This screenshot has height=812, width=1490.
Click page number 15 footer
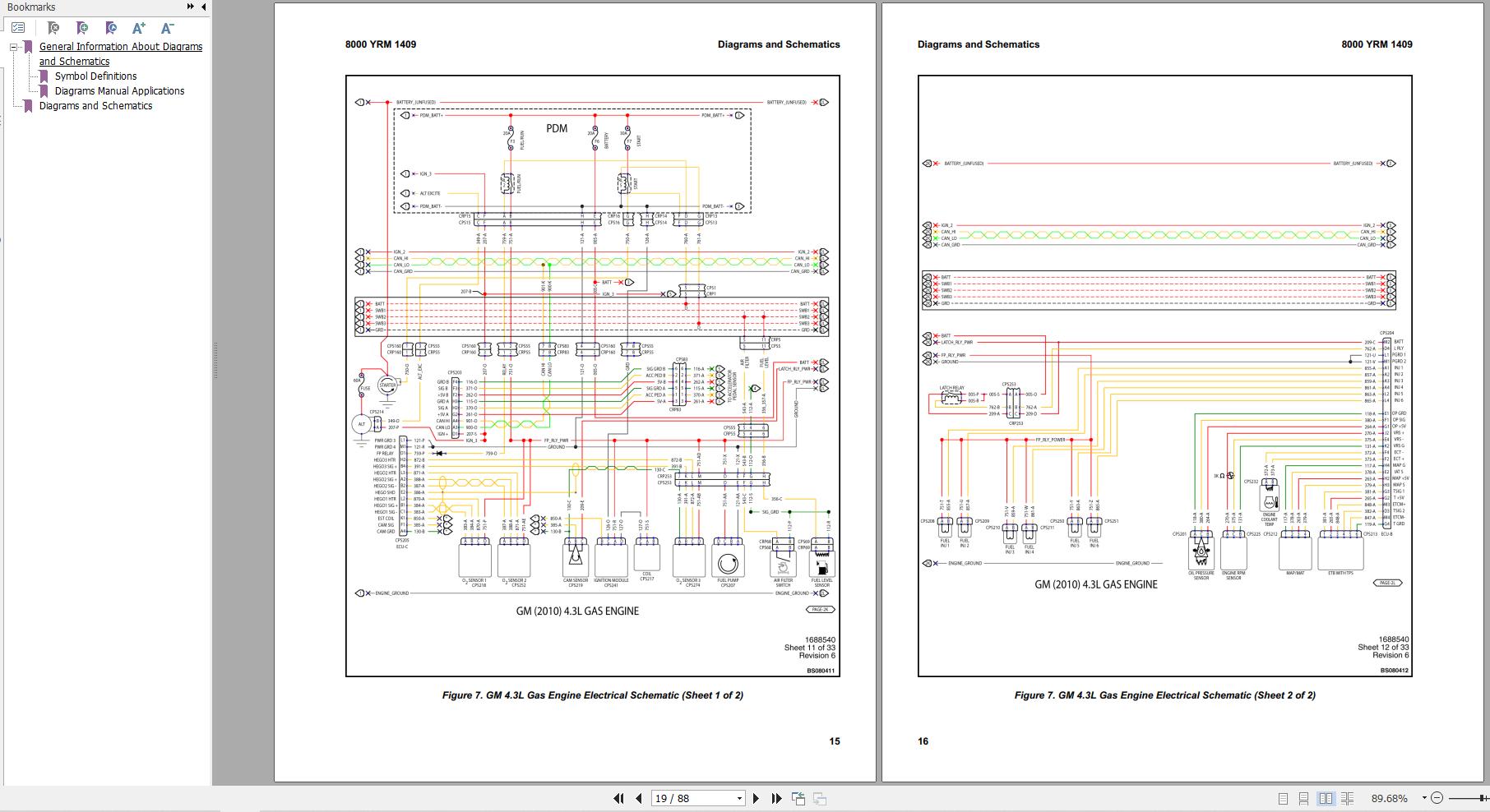click(x=835, y=741)
